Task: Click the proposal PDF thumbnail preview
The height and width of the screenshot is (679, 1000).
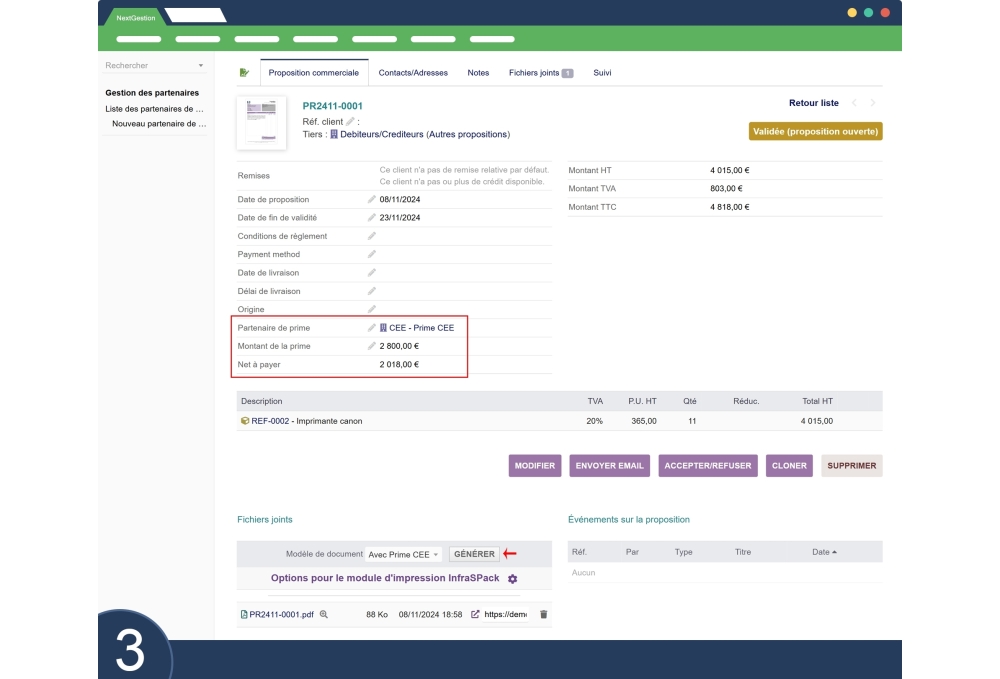Action: pyautogui.click(x=261, y=122)
